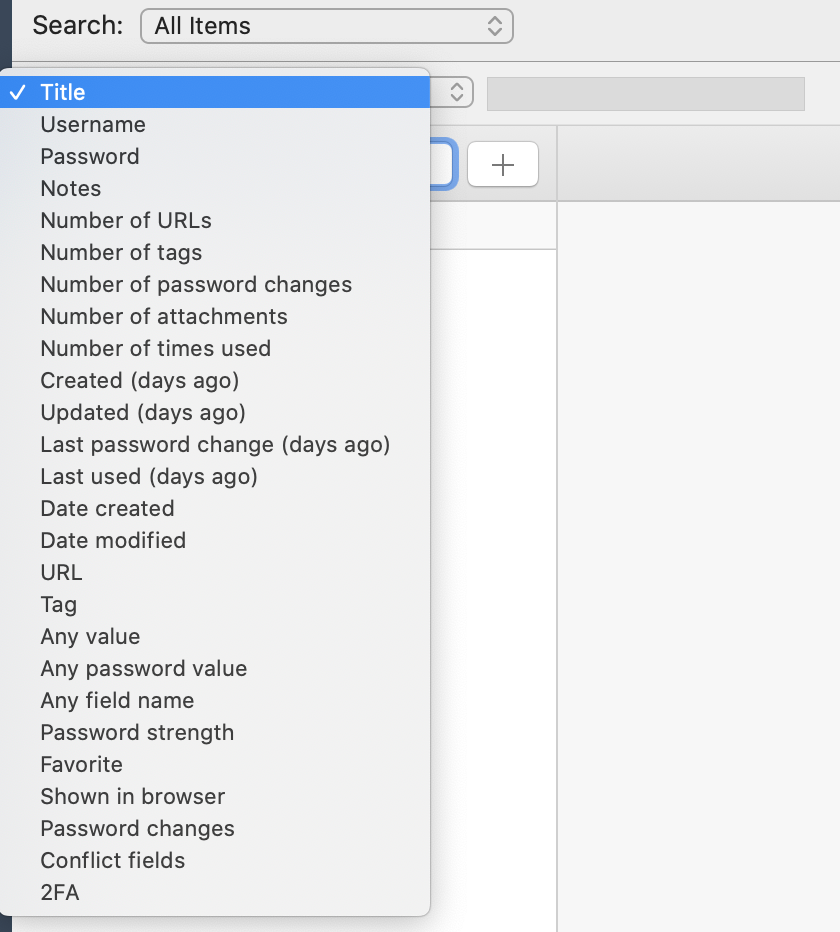Select Password strength criterion

pos(137,733)
